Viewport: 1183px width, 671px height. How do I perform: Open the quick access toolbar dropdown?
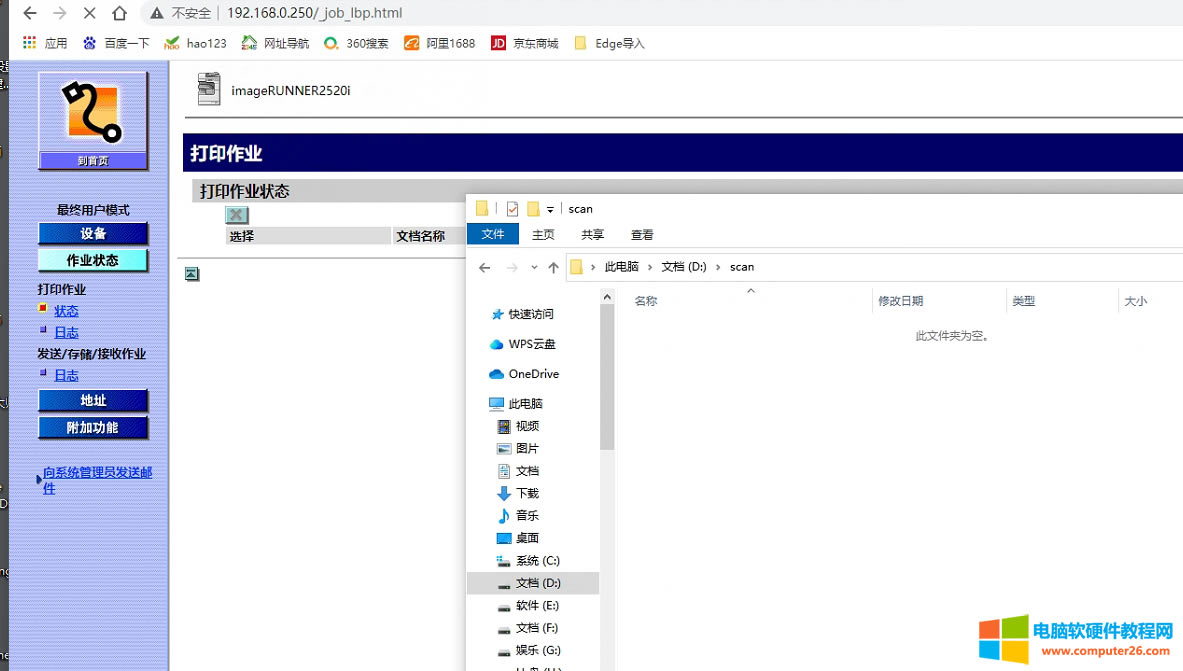pyautogui.click(x=550, y=209)
